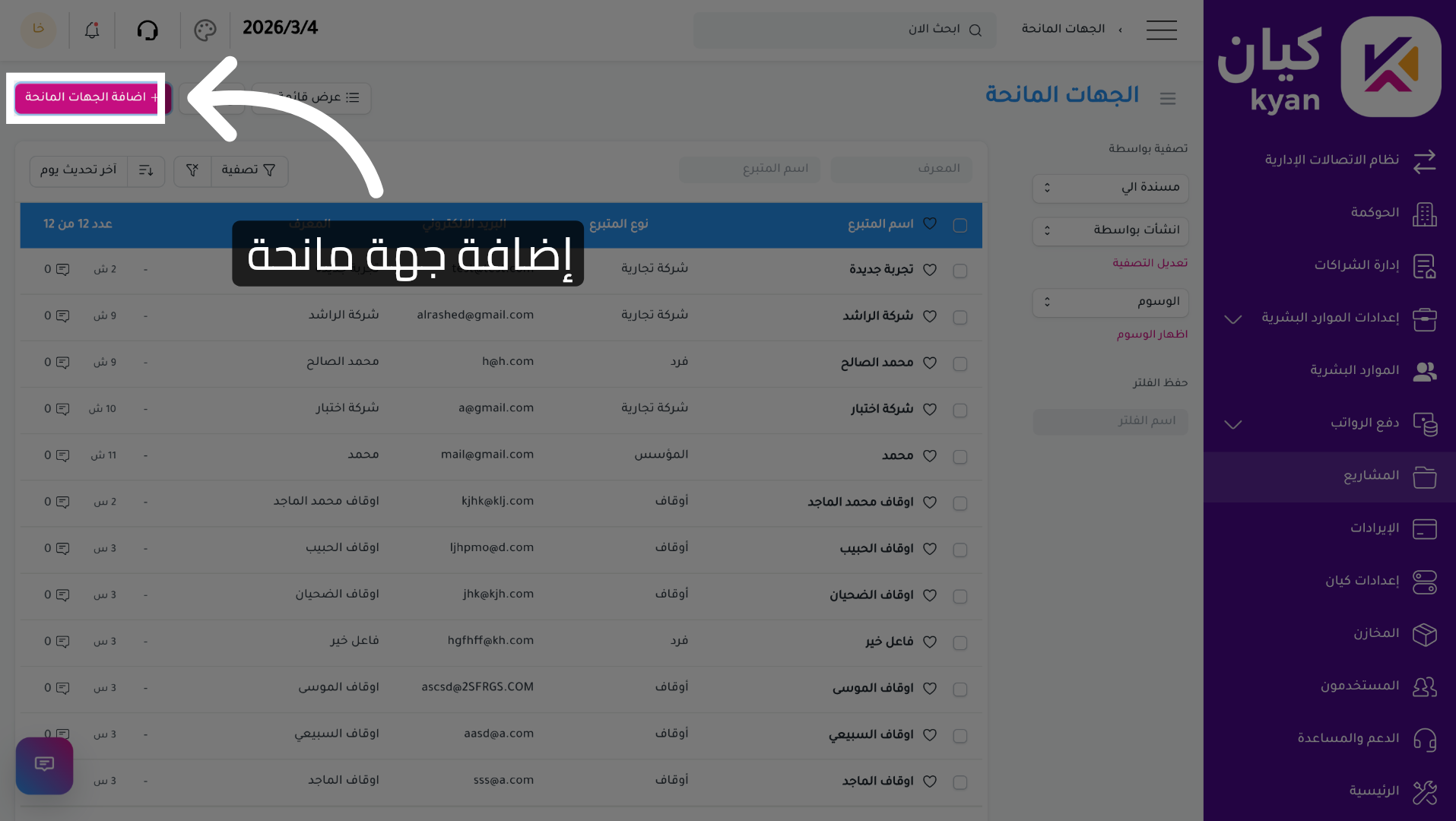Select the checkbox for شركة اختبار row
Viewport: 1456px width, 821px height.
(x=960, y=410)
